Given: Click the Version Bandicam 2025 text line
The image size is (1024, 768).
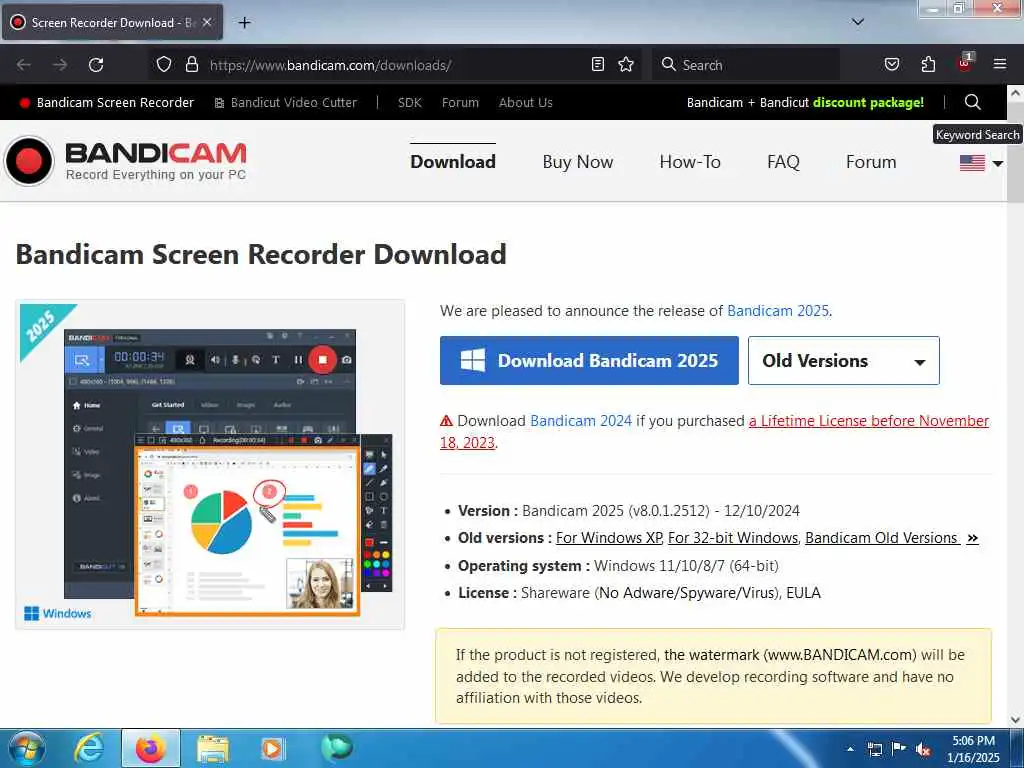Looking at the screenshot, I should pos(628,511).
